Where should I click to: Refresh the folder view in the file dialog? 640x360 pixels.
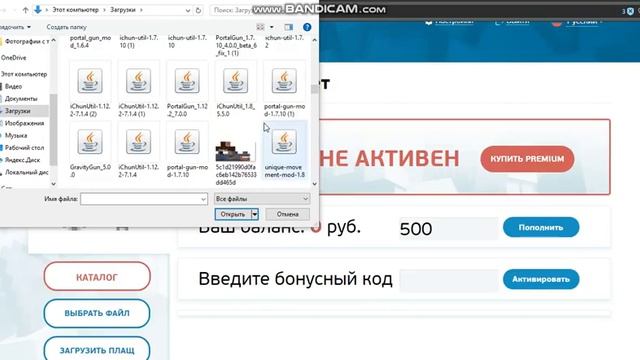(x=198, y=10)
